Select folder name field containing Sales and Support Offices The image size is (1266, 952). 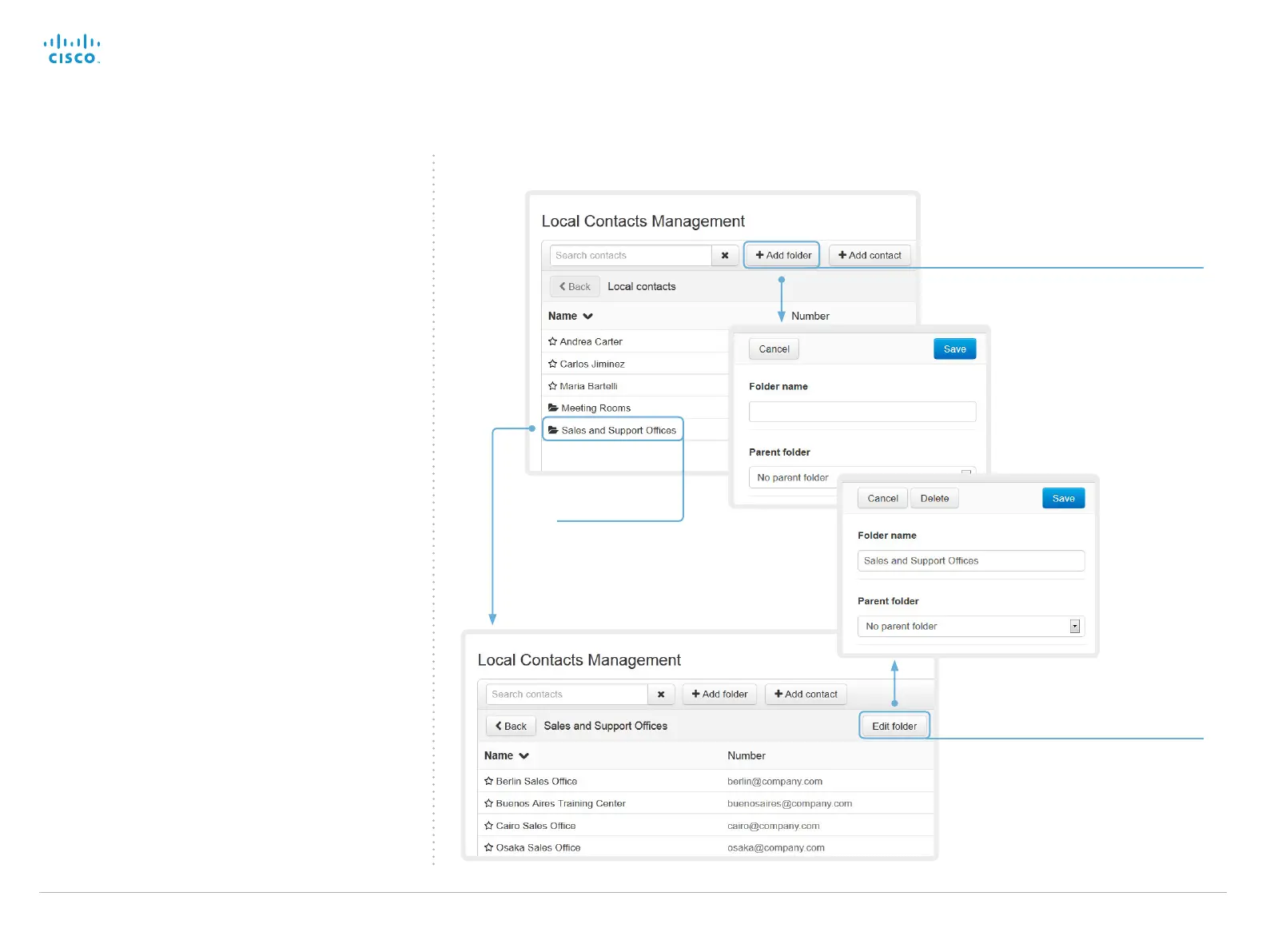970,561
